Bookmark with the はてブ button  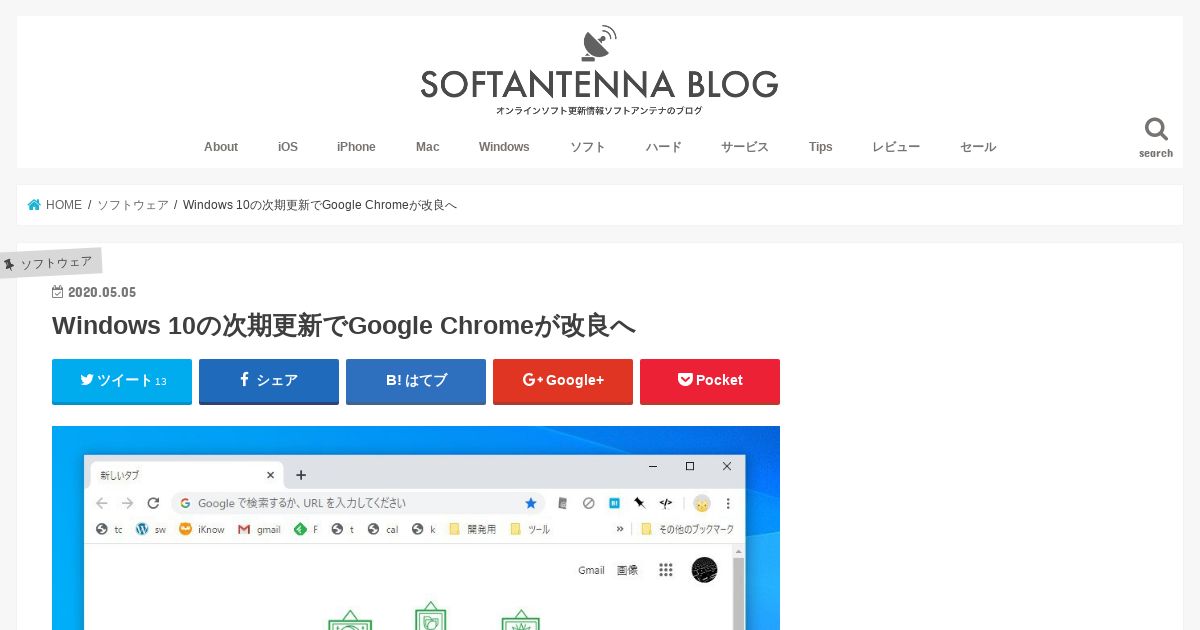pos(416,381)
